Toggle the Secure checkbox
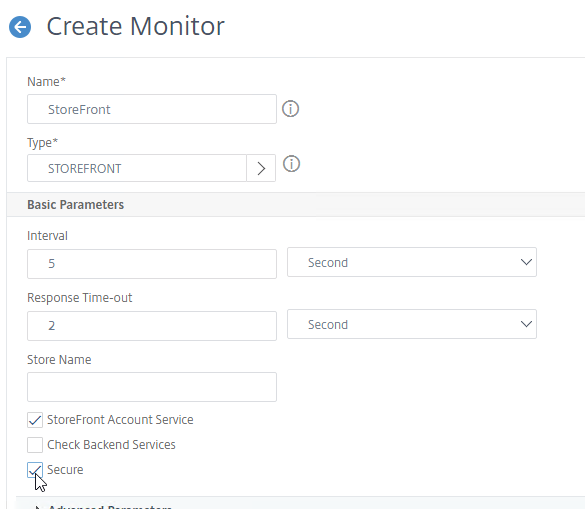This screenshot has height=509, width=585. pos(35,470)
